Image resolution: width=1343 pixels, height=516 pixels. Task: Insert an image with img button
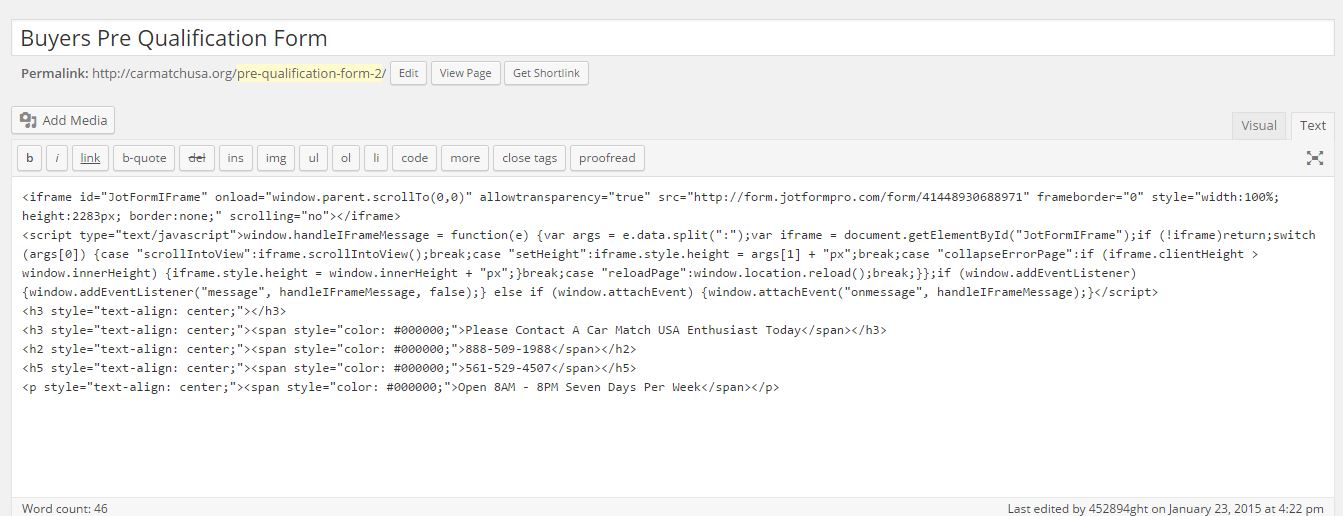coord(276,158)
